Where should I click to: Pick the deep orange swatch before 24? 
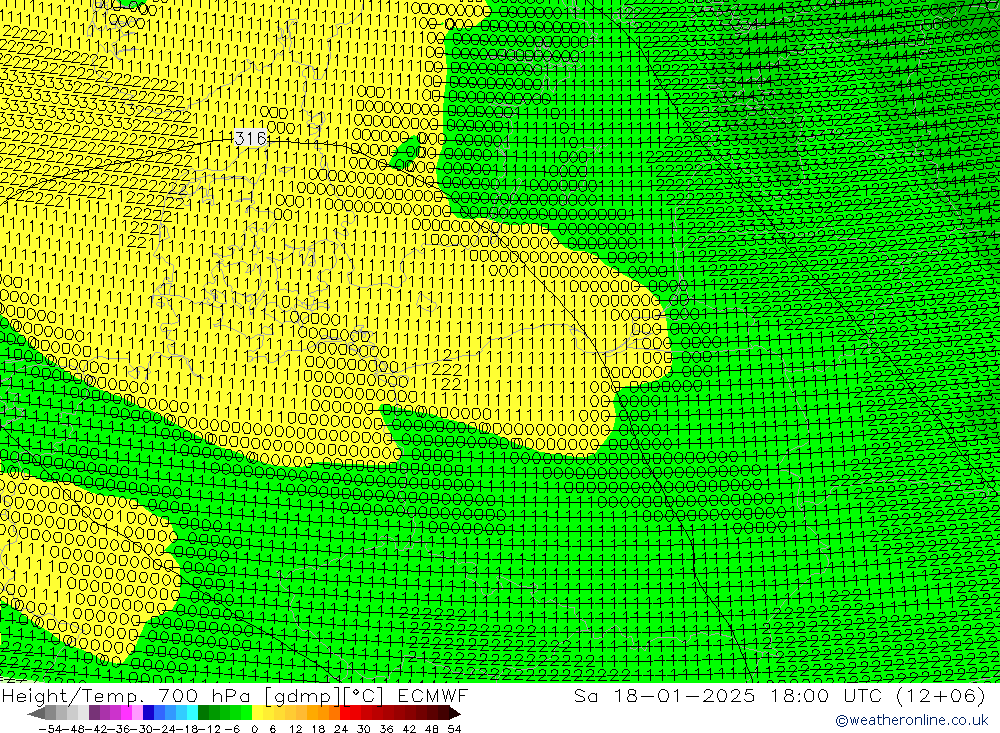(x=334, y=713)
